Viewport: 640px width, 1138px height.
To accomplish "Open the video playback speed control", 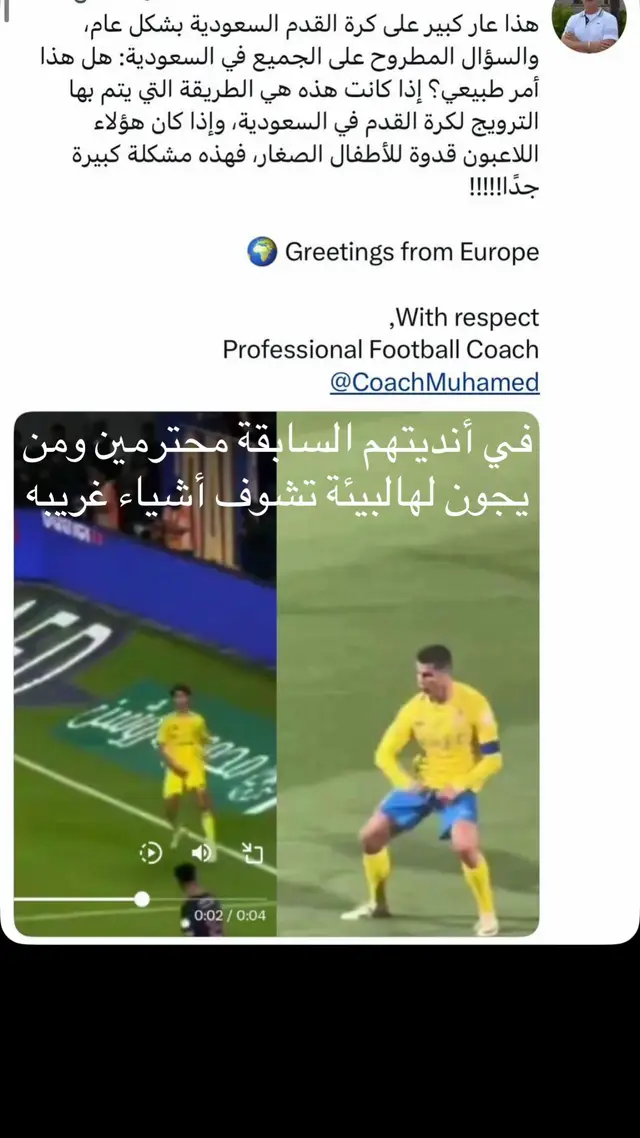I will coord(151,852).
